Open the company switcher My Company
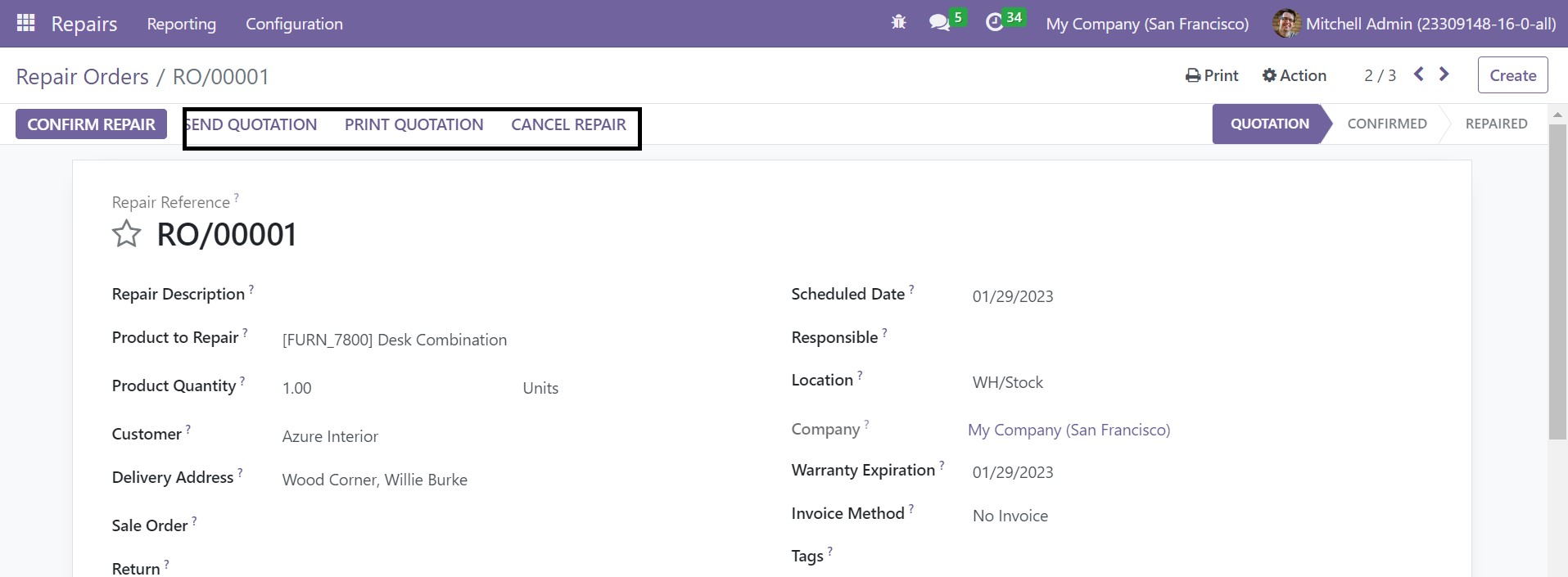Screen dimensions: 1568x577 [1147, 24]
